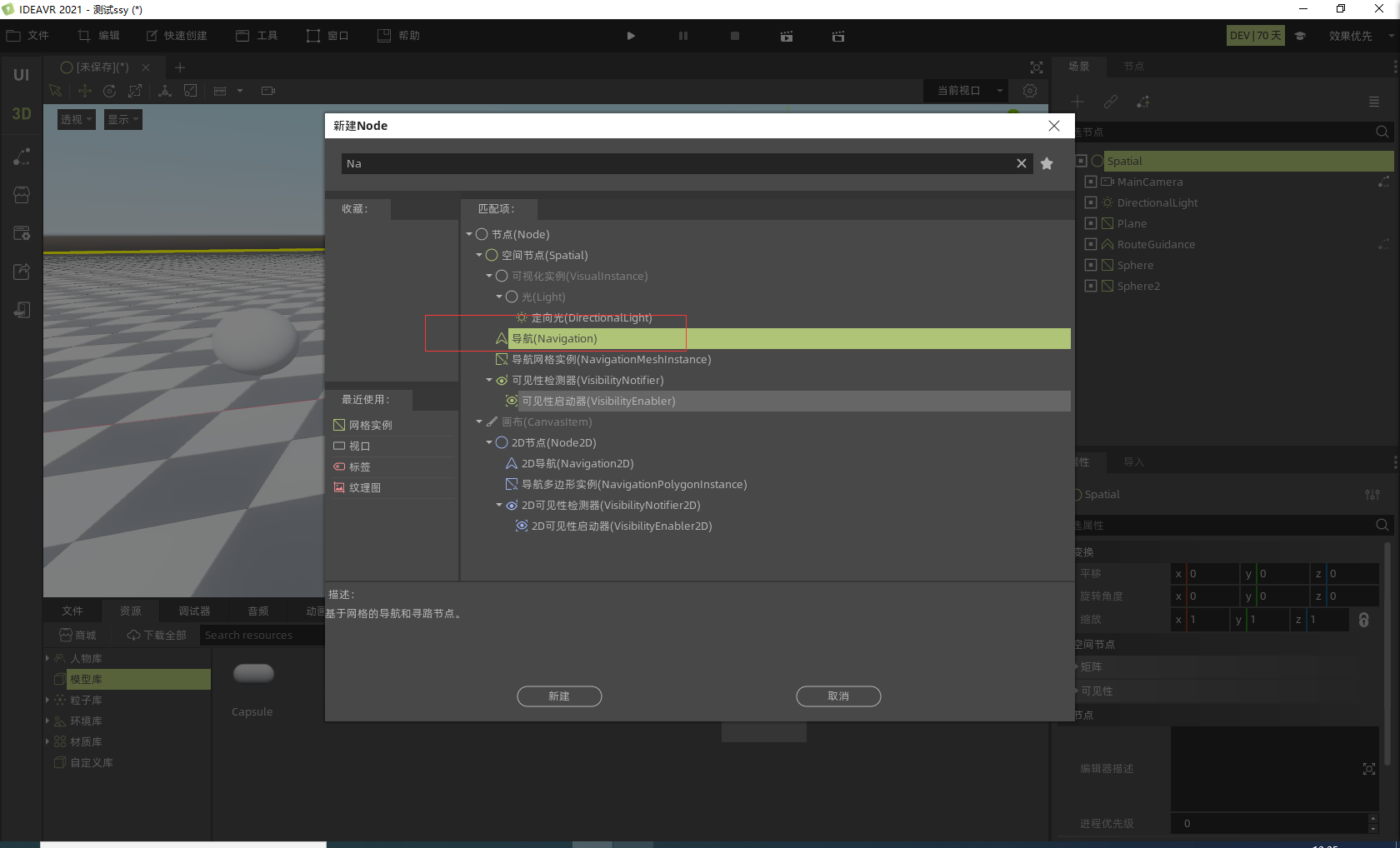Click the node search input containing Na
Screen dimensions: 1400x848
coord(677,163)
